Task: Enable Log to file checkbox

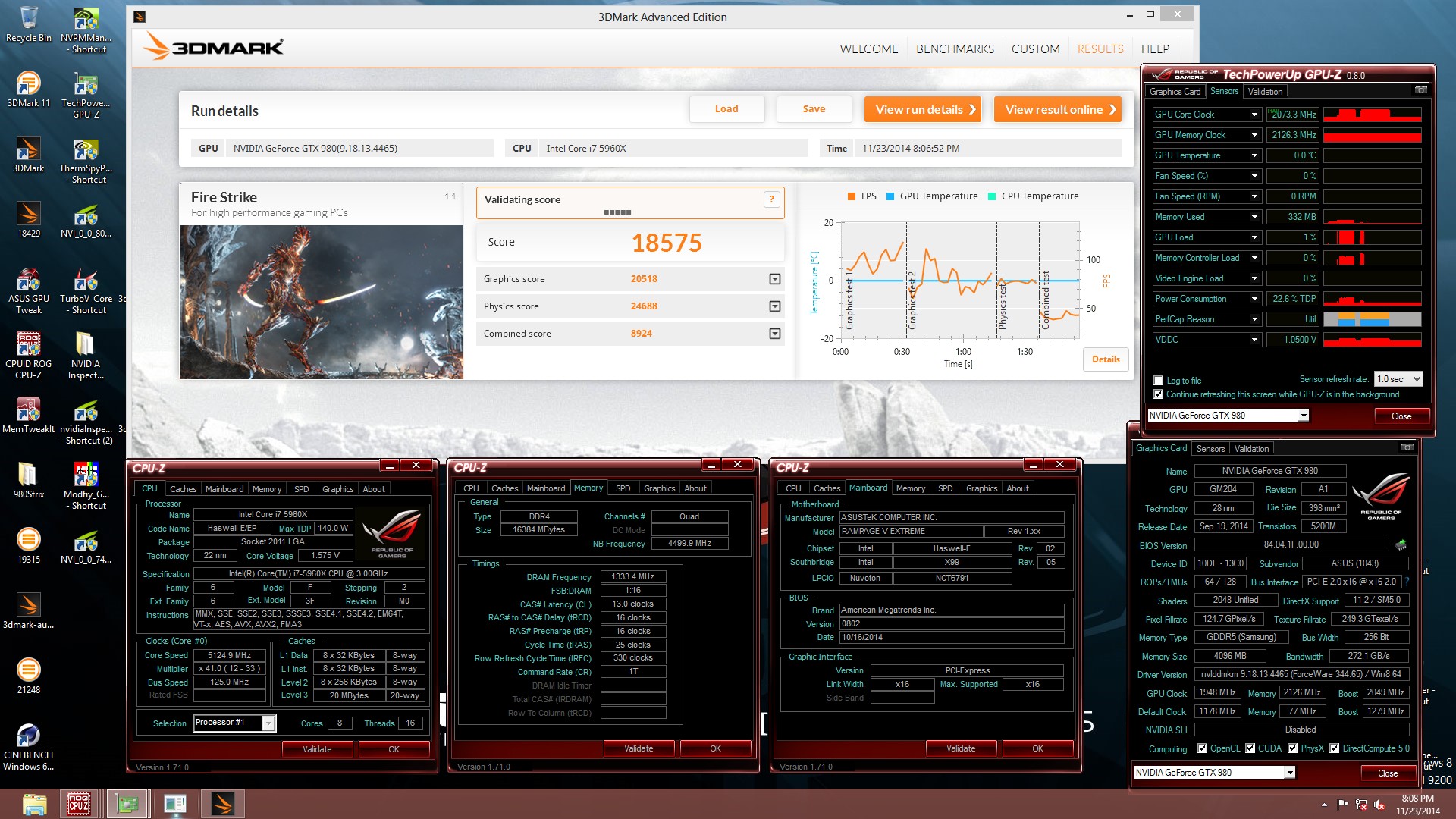Action: click(x=1158, y=381)
